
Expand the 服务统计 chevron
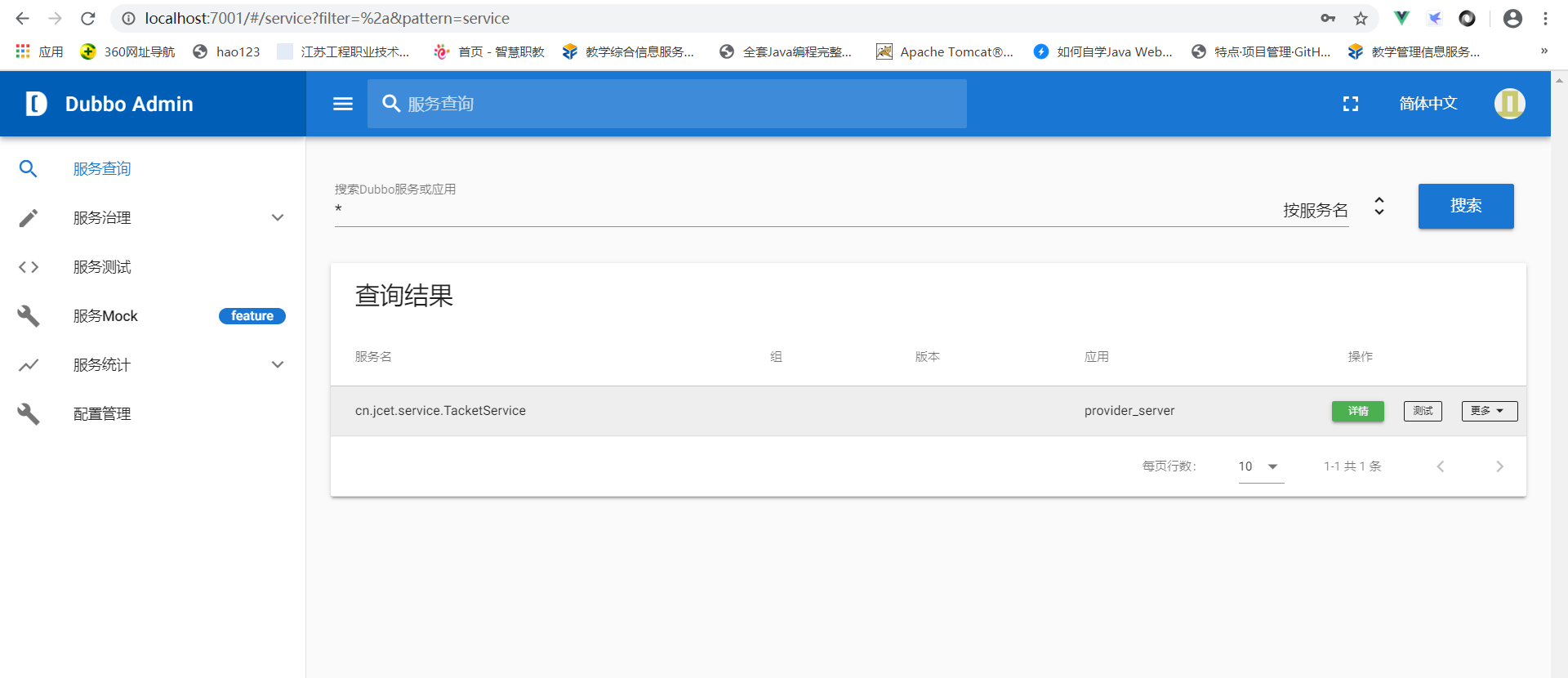pos(278,365)
